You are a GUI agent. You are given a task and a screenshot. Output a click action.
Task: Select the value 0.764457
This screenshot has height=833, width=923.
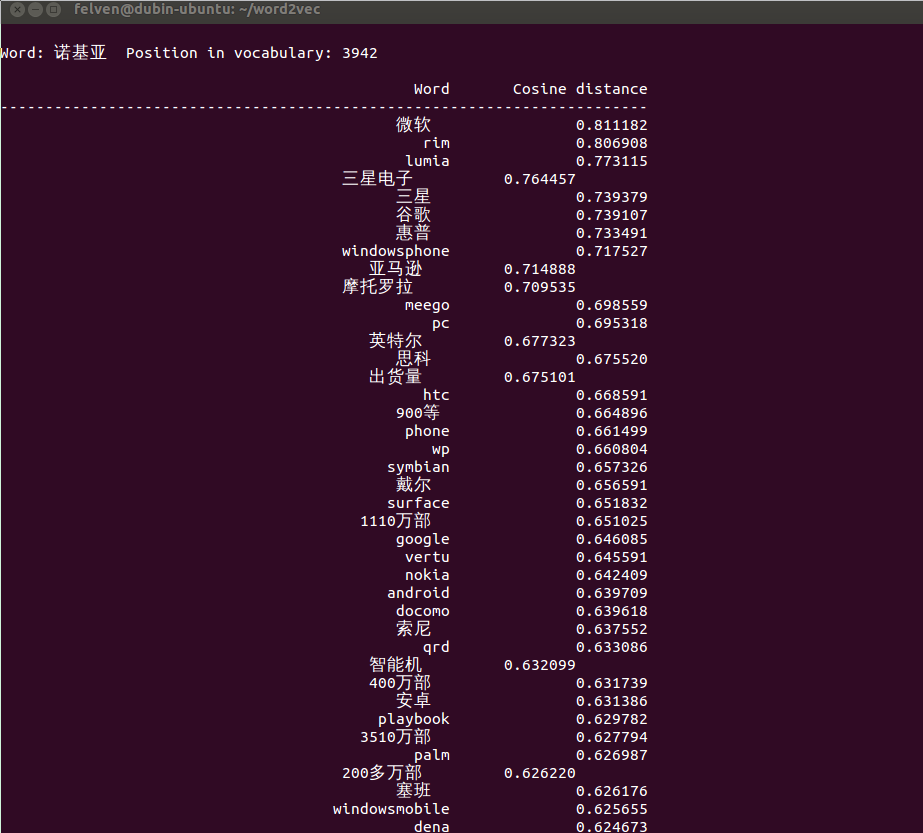(540, 179)
